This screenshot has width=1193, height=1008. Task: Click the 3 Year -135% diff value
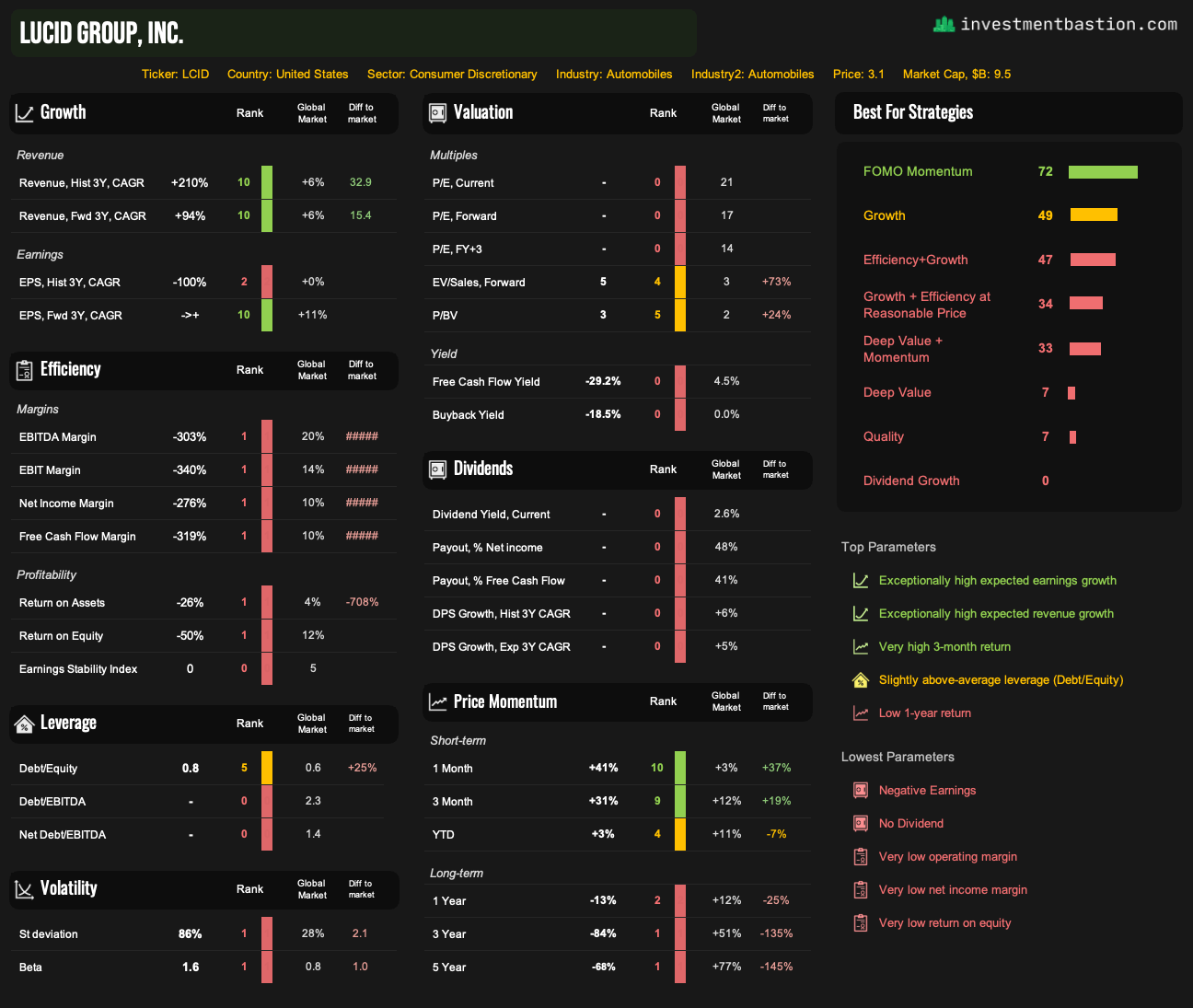point(777,933)
